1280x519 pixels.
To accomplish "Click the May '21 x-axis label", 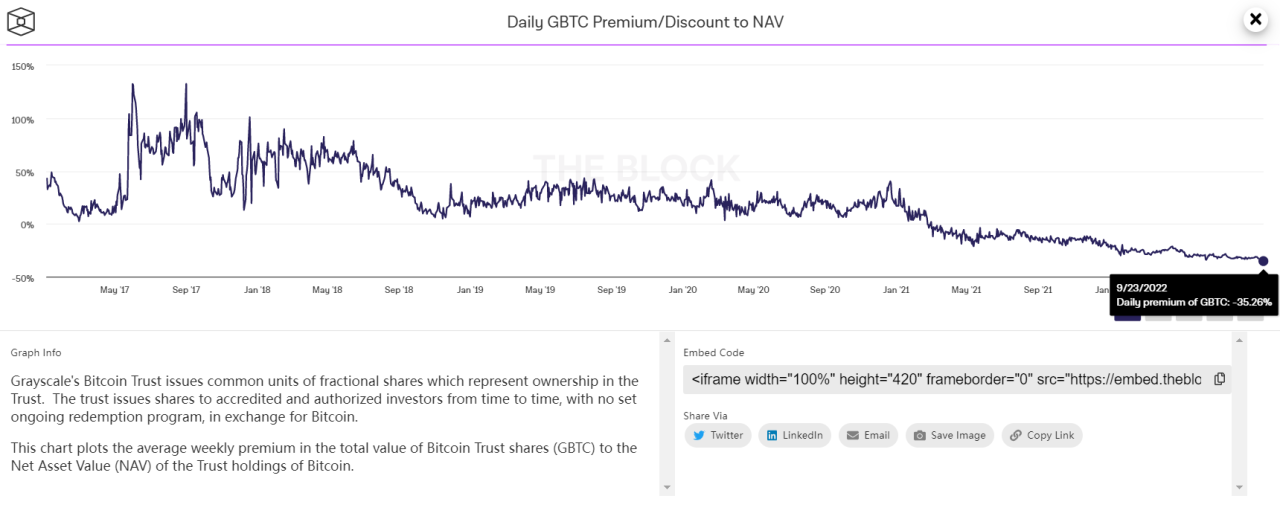I will click(965, 290).
